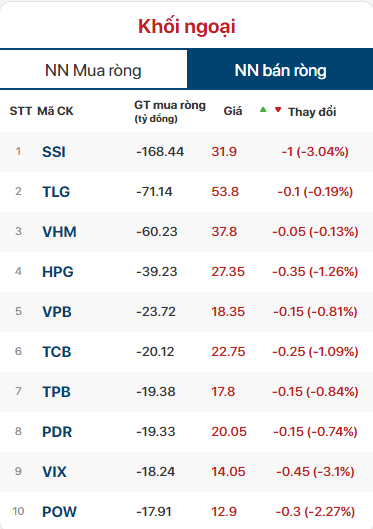Screen dimensions: 373x529
Task: Open VIX stock symbol
Action: click(x=54, y=472)
